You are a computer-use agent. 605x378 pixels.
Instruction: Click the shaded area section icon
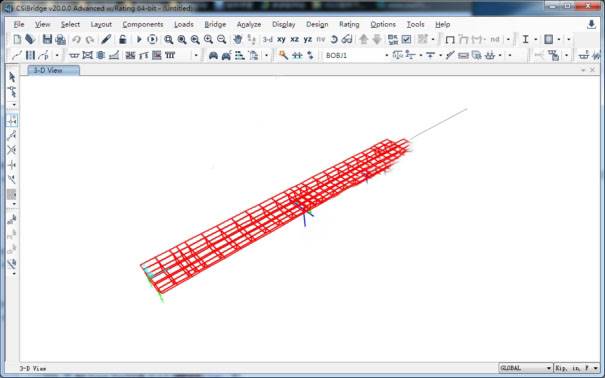[548, 39]
